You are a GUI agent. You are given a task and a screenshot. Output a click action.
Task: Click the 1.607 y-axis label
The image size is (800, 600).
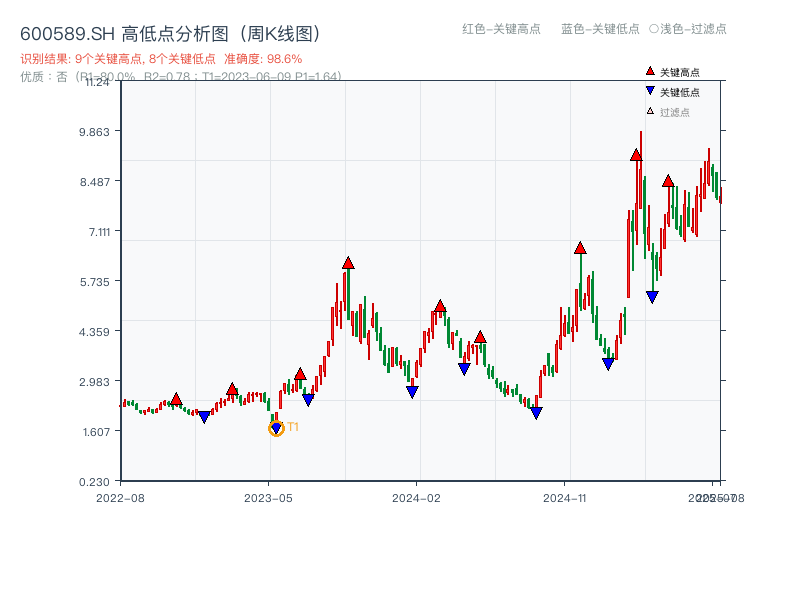[96, 432]
